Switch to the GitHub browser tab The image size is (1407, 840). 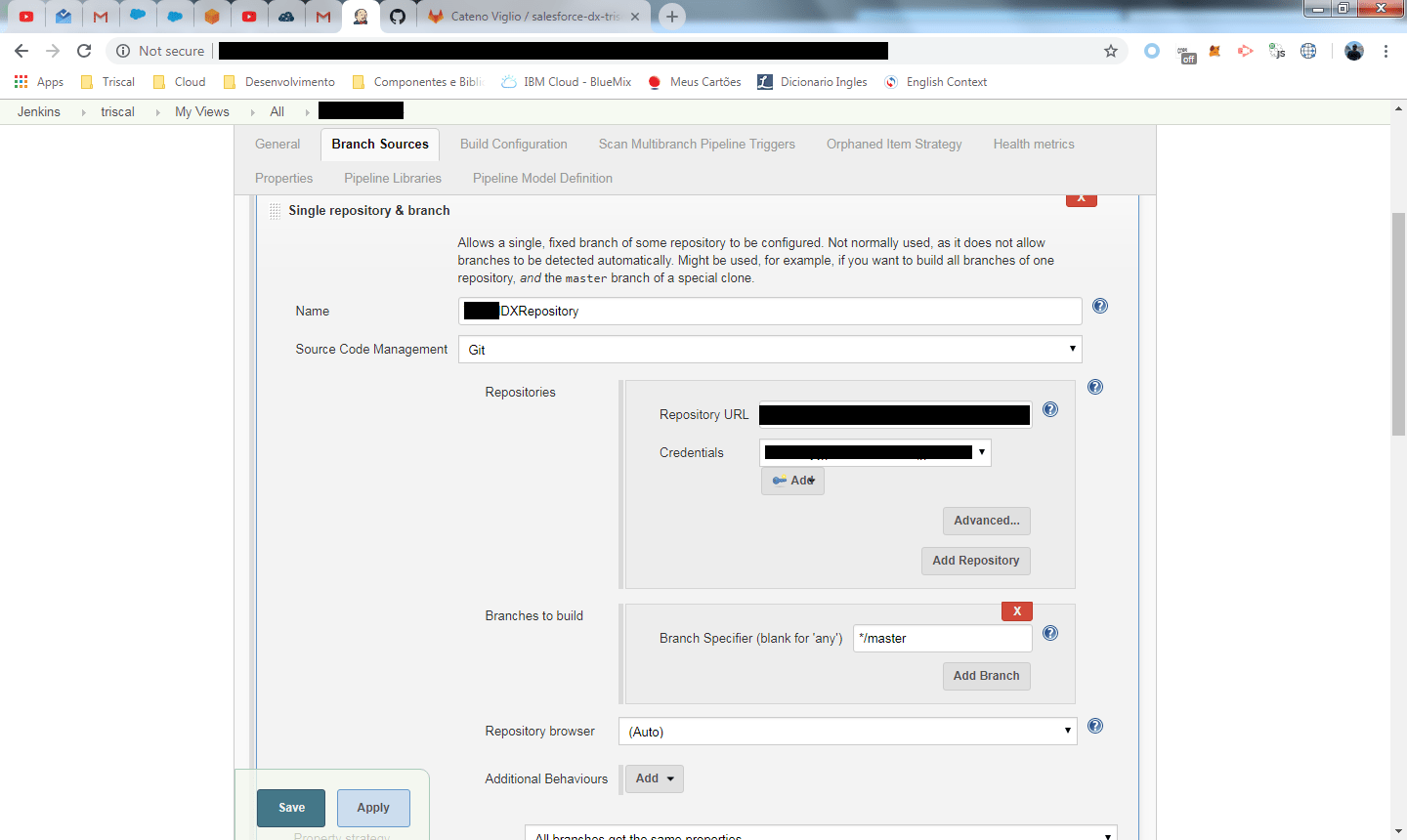[x=397, y=17]
